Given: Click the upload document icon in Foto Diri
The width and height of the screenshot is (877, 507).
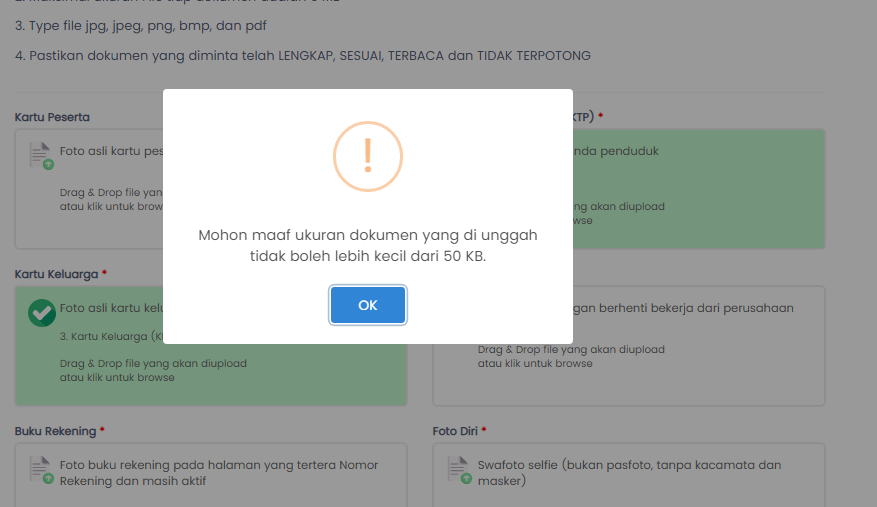Looking at the screenshot, I should click(459, 470).
